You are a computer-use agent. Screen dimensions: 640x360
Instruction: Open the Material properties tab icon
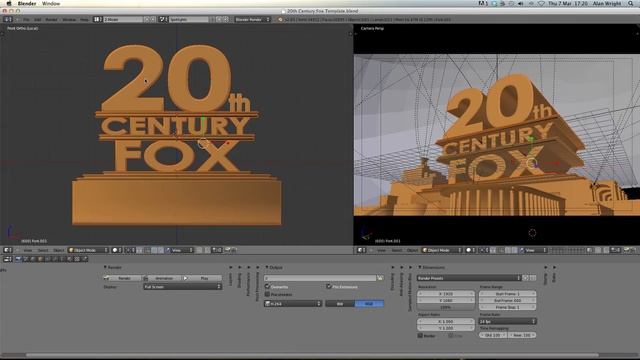click(x=69, y=259)
